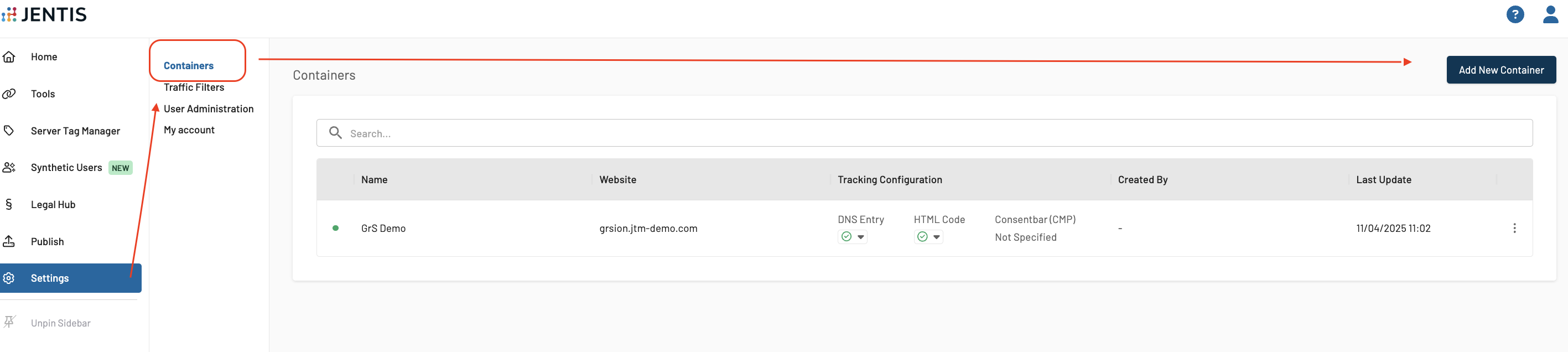The width and height of the screenshot is (1568, 352).
Task: Click the Legal Hub section-sign icon
Action: point(8,205)
